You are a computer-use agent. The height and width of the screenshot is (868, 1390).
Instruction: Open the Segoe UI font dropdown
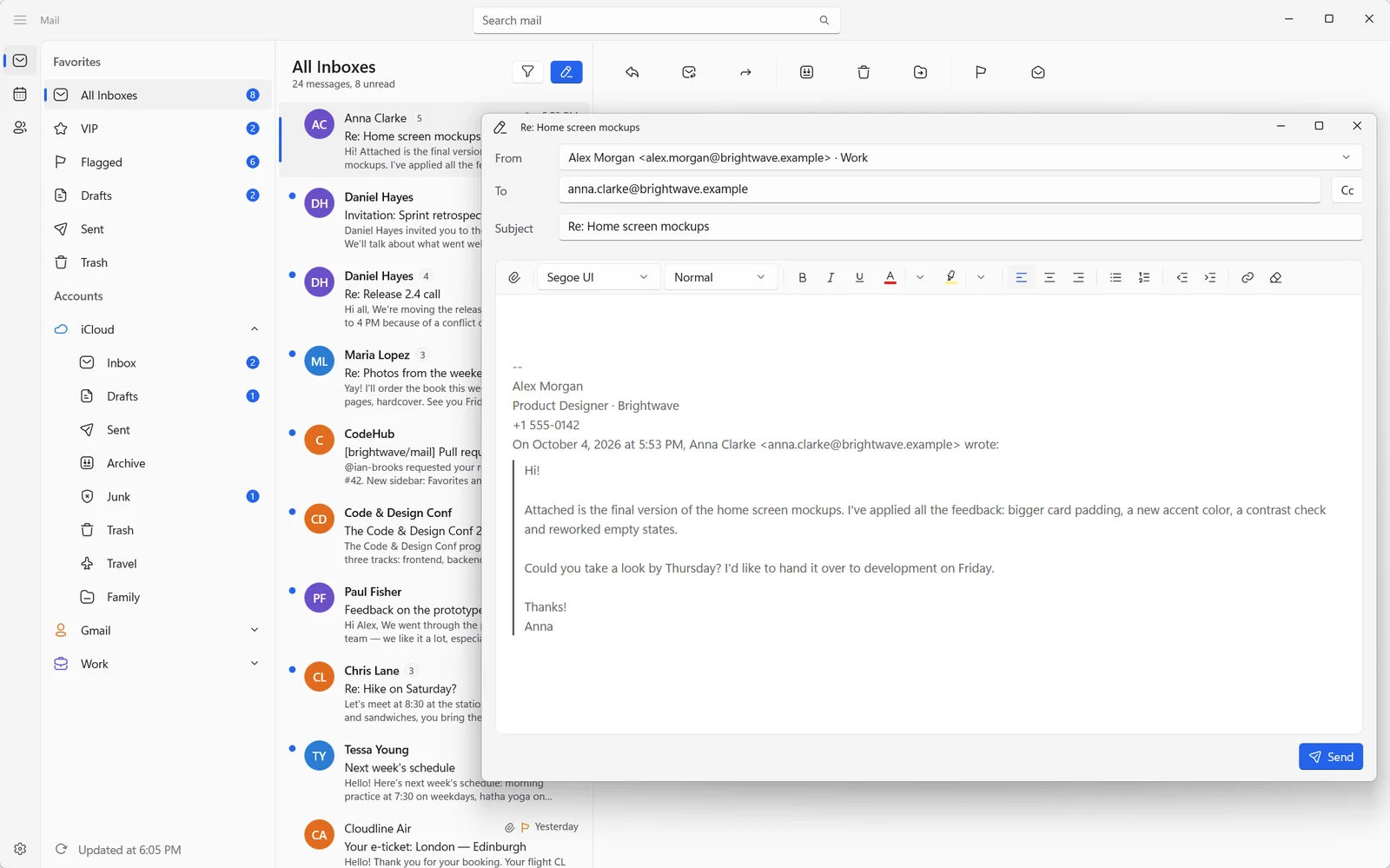598,277
